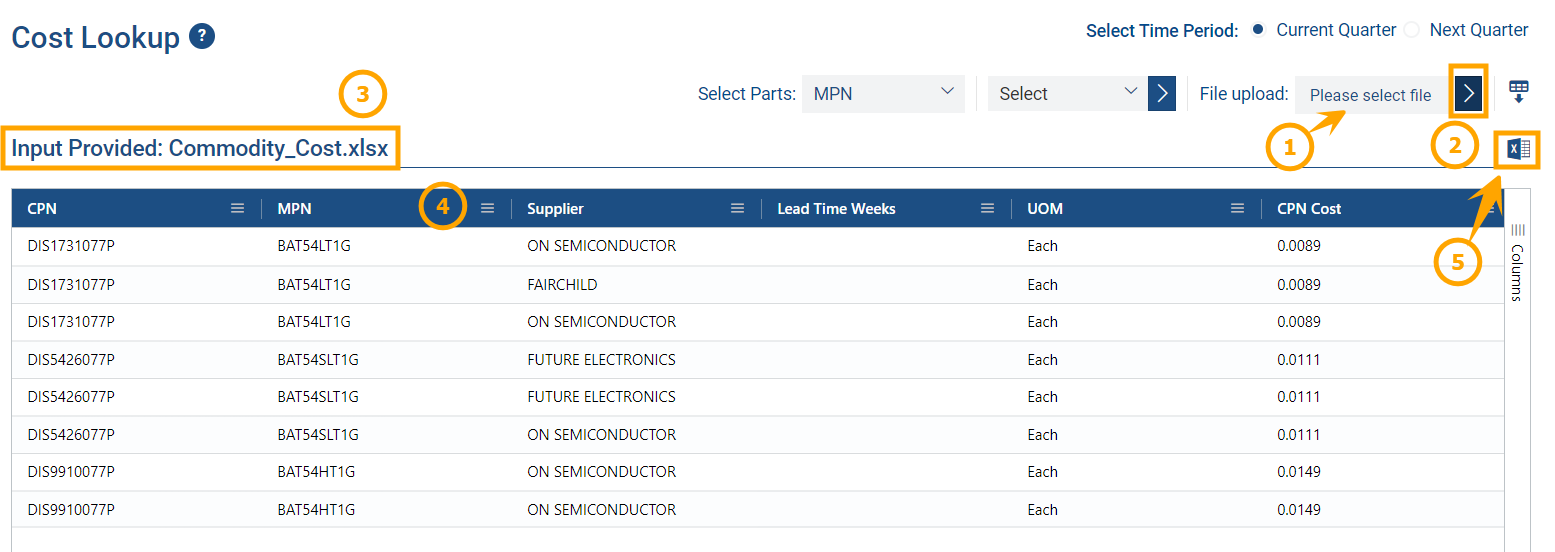Viewport: 1555px width, 552px height.
Task: Select the FAIRCHILD supplier row
Action: pos(562,285)
